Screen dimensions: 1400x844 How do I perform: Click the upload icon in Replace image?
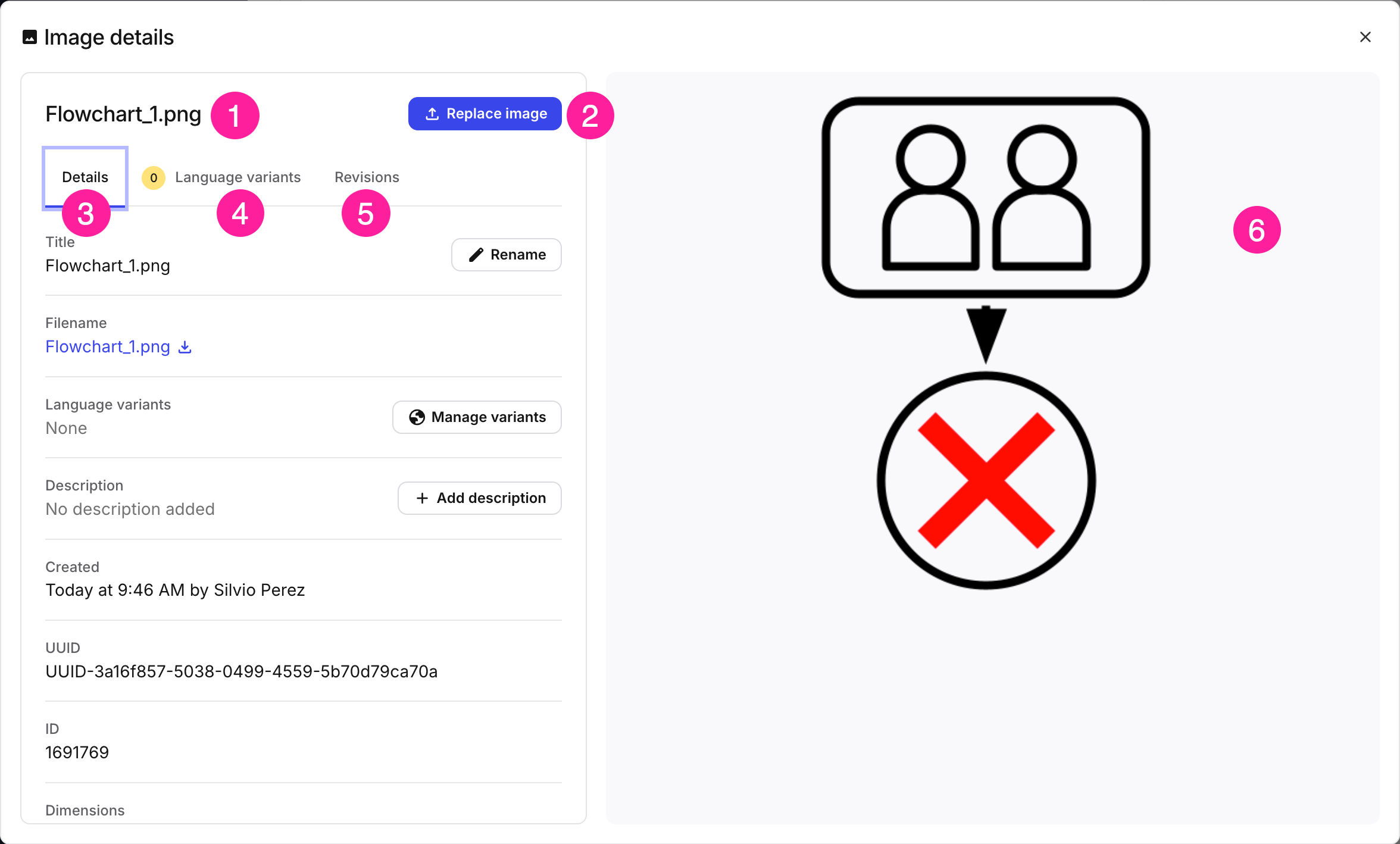click(432, 114)
